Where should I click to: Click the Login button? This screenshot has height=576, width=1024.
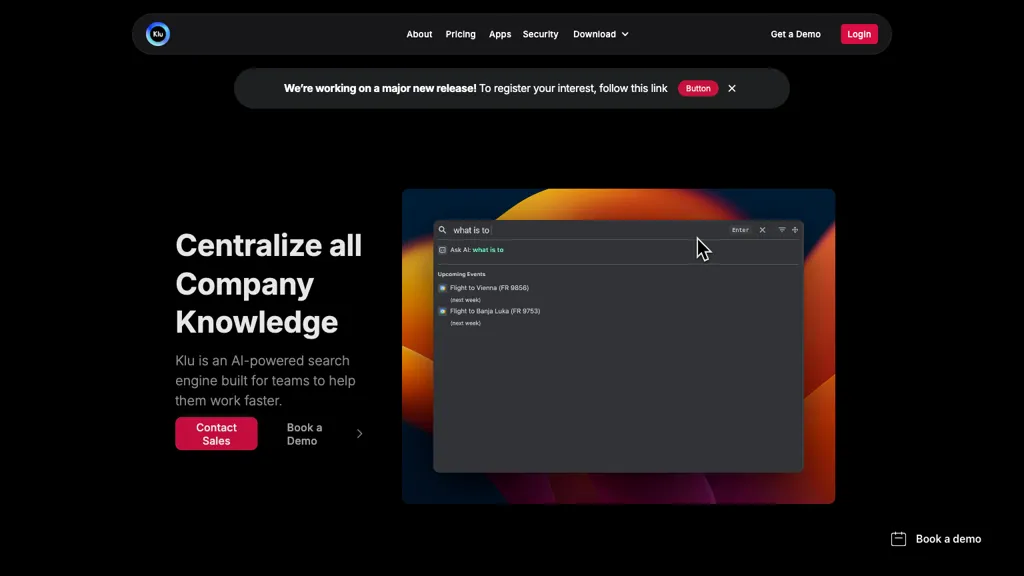[x=859, y=33]
